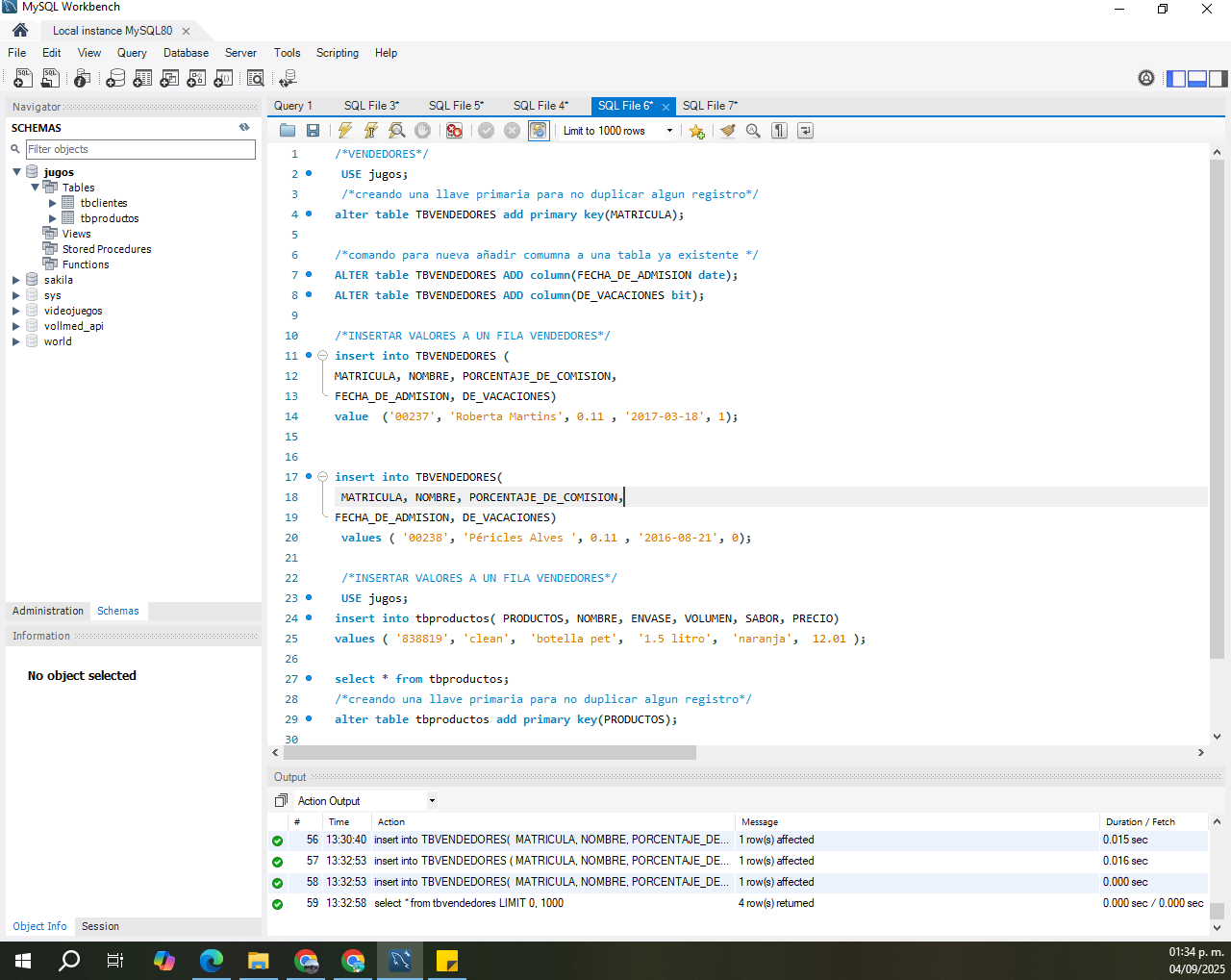Create a new stored procedure
Viewport: 1231px width, 980px height.
click(196, 79)
